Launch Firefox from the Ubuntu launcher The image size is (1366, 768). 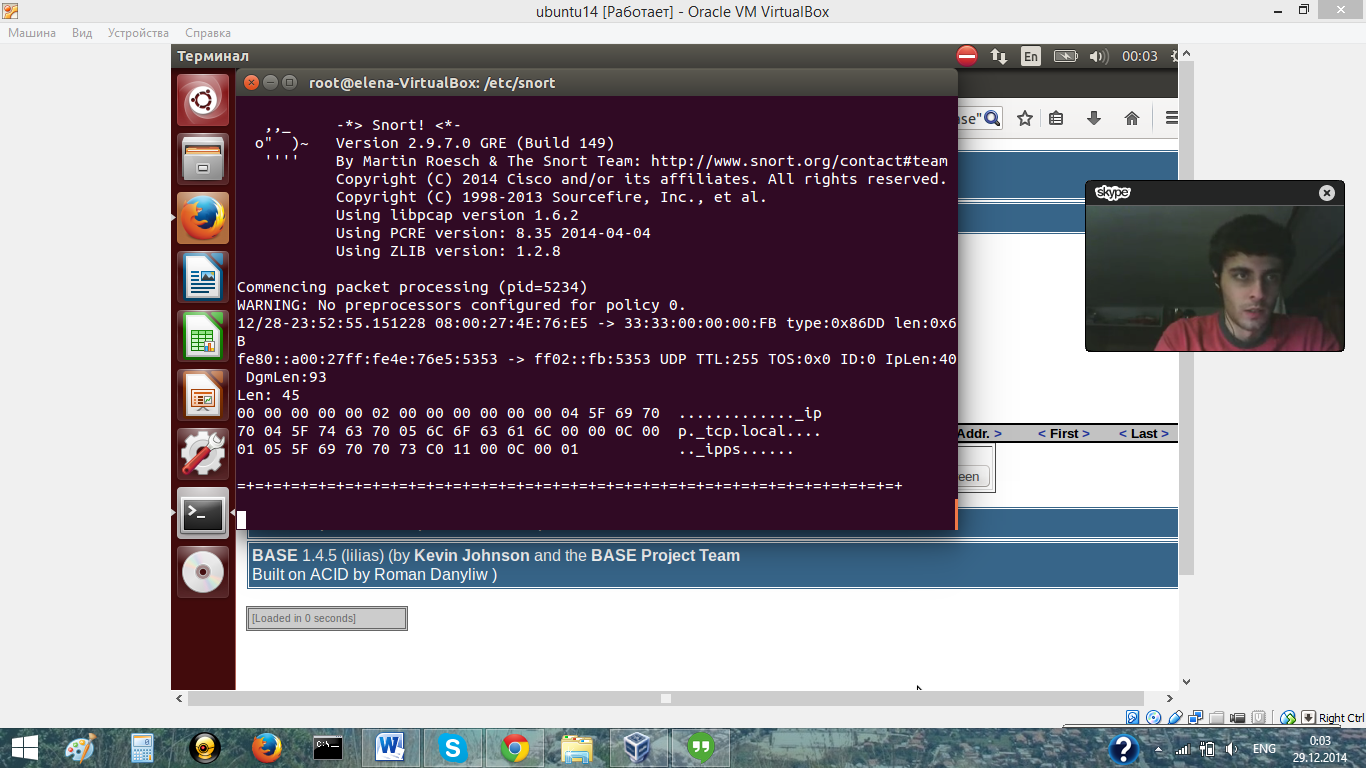pos(203,217)
